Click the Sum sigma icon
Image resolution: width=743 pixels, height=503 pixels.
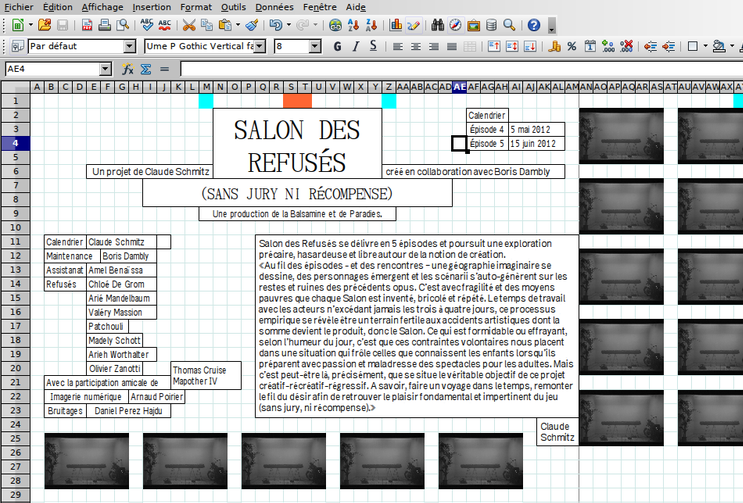[145, 69]
